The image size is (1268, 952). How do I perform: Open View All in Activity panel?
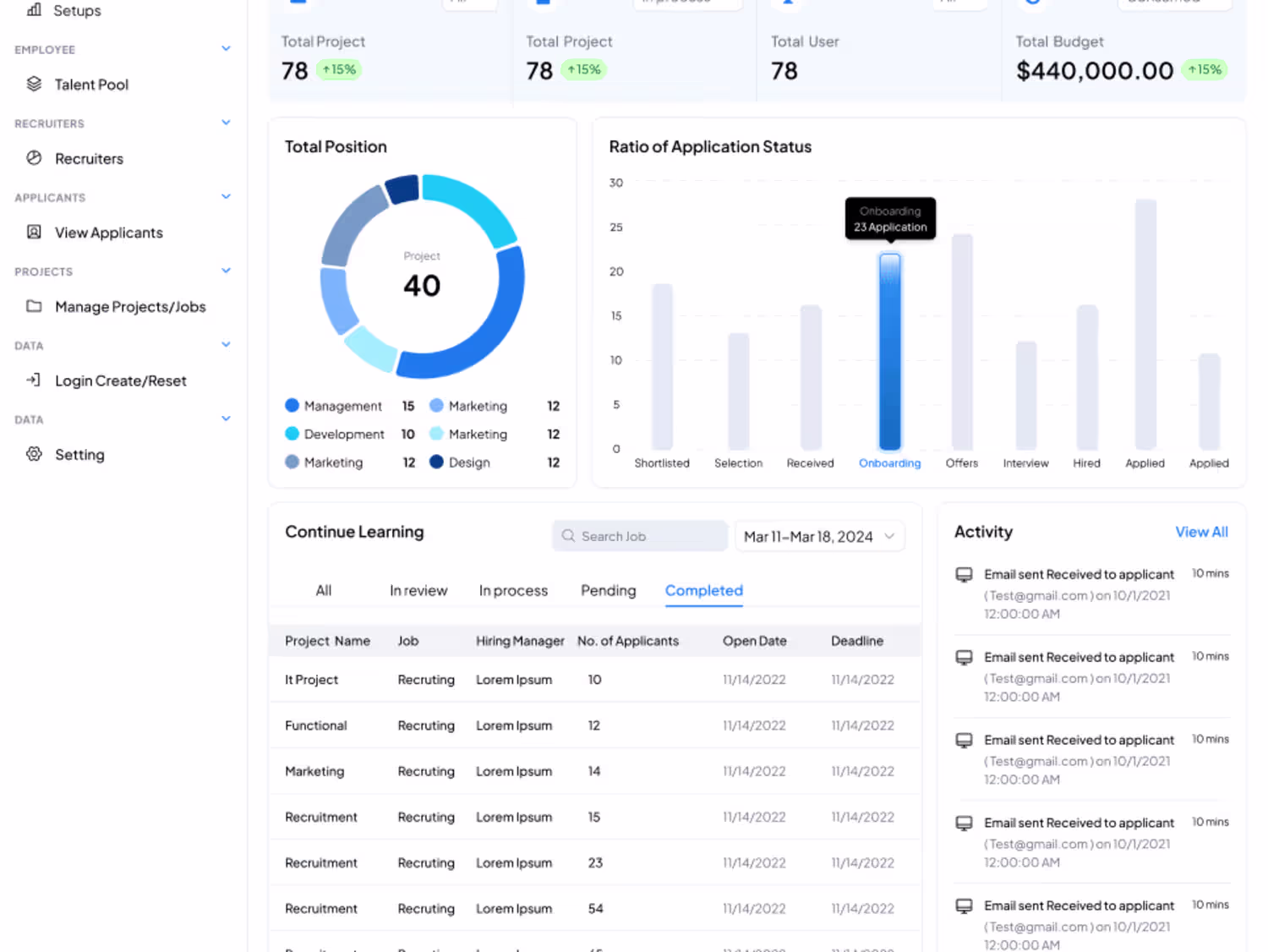click(1200, 532)
